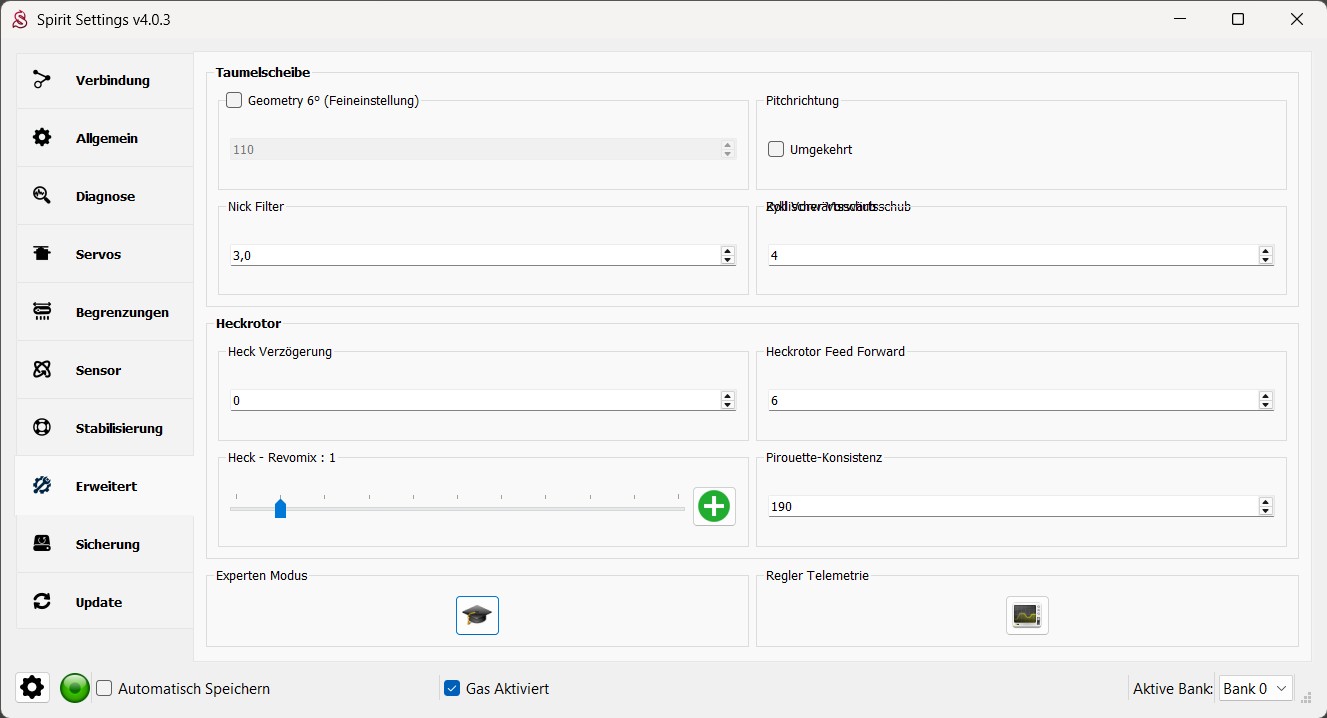Open the Regler Telemetrie monitor icon

coord(1027,615)
